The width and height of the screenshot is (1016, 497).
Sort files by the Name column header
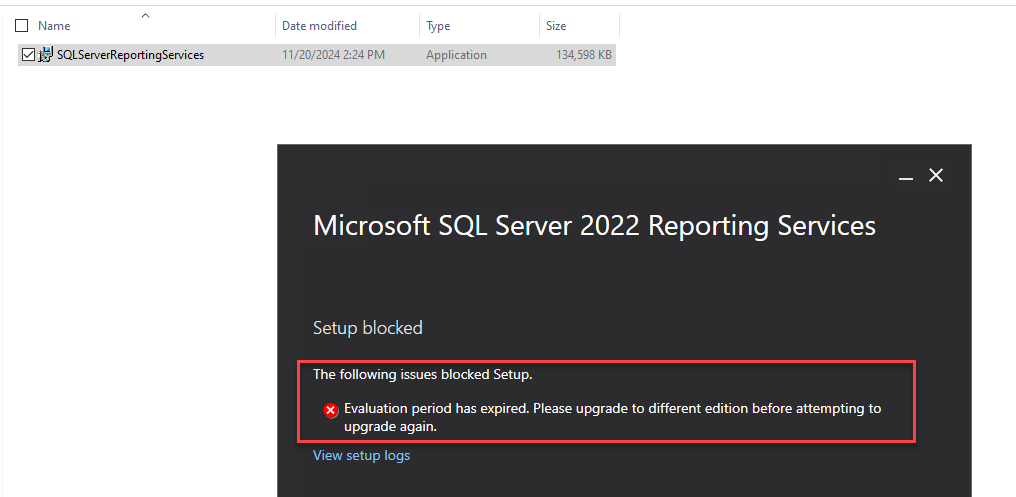tap(55, 26)
